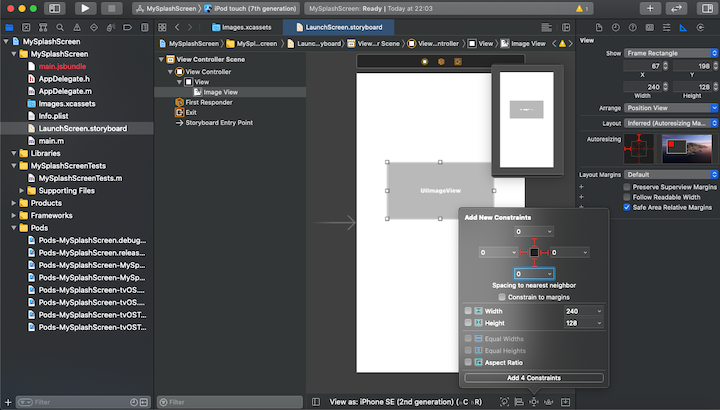Enable the Aspect Ratio constraint checkbox

[x=469, y=362]
